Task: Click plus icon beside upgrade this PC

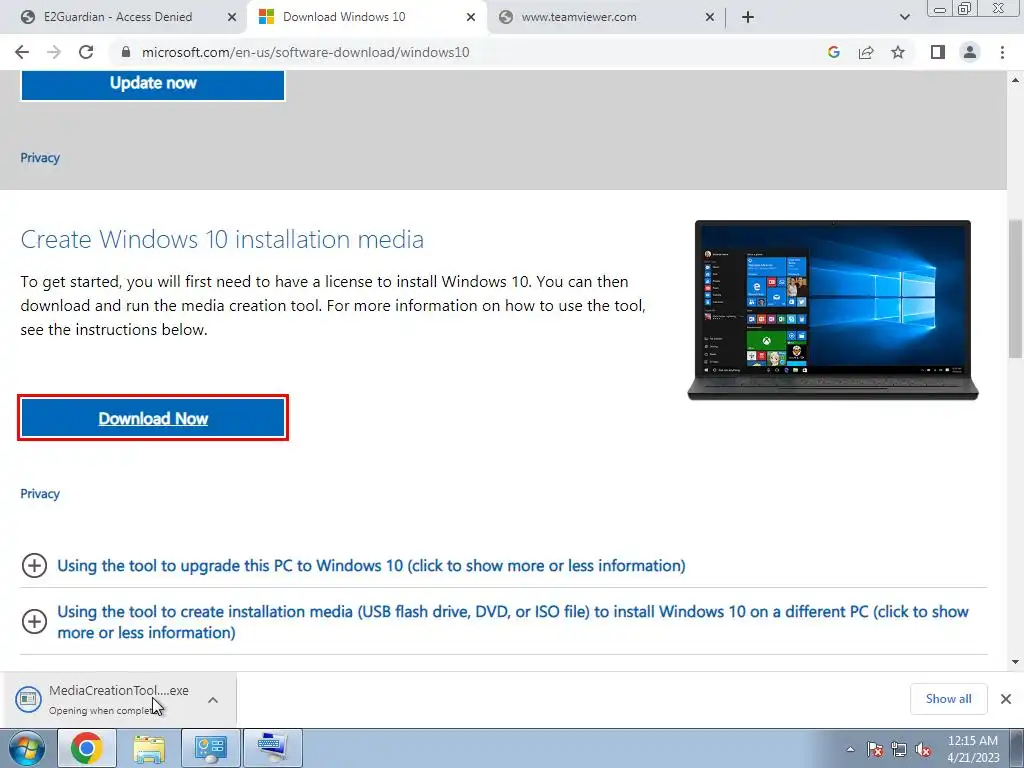Action: (34, 566)
